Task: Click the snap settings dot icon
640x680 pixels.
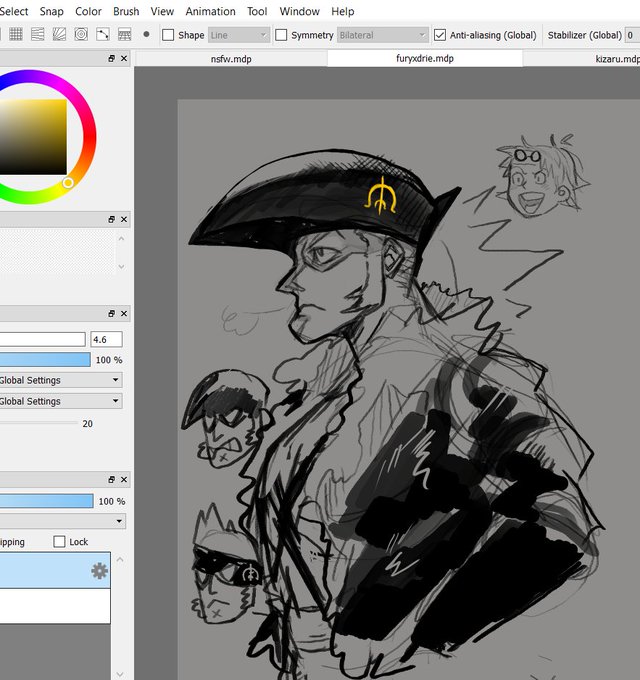Action: click(146, 34)
